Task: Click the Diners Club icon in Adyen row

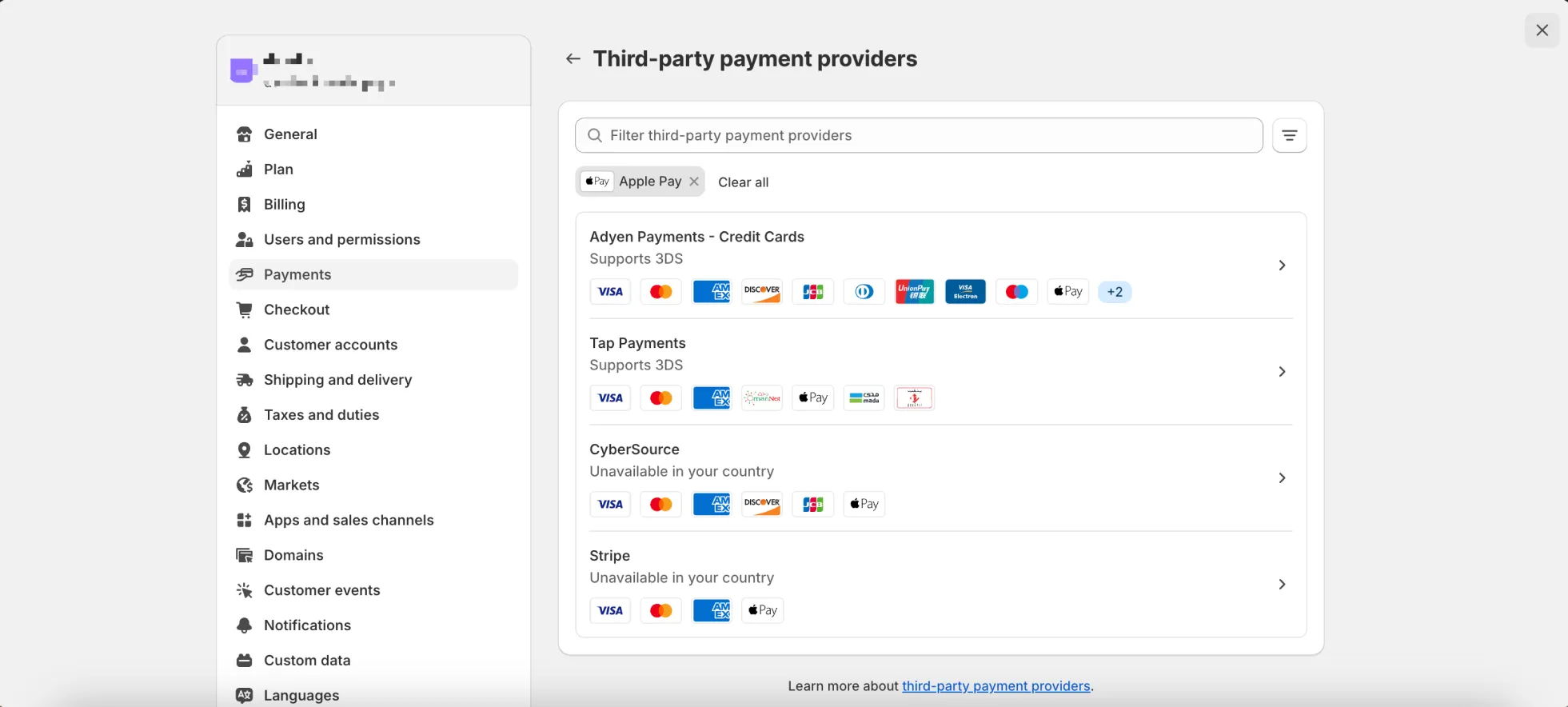Action: point(864,292)
